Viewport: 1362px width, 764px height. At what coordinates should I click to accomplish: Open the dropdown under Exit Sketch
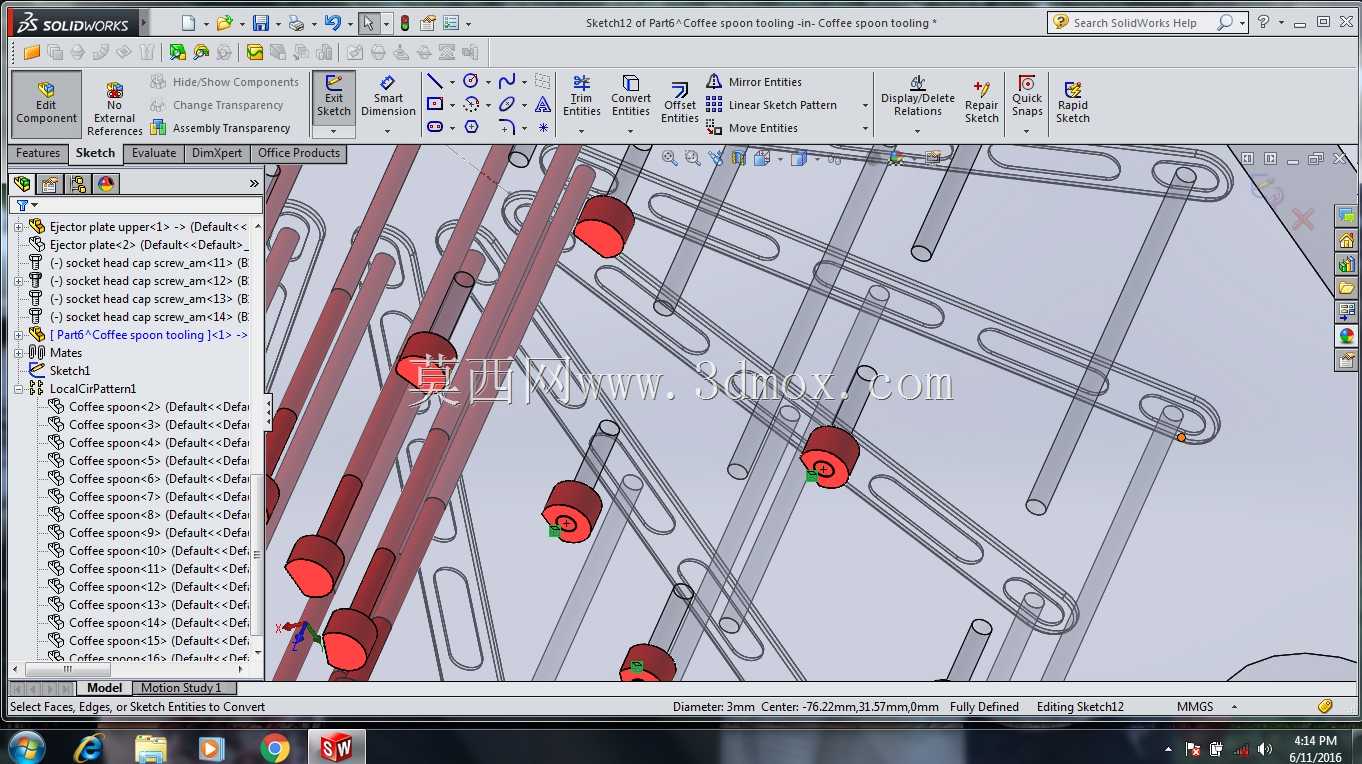pyautogui.click(x=334, y=131)
